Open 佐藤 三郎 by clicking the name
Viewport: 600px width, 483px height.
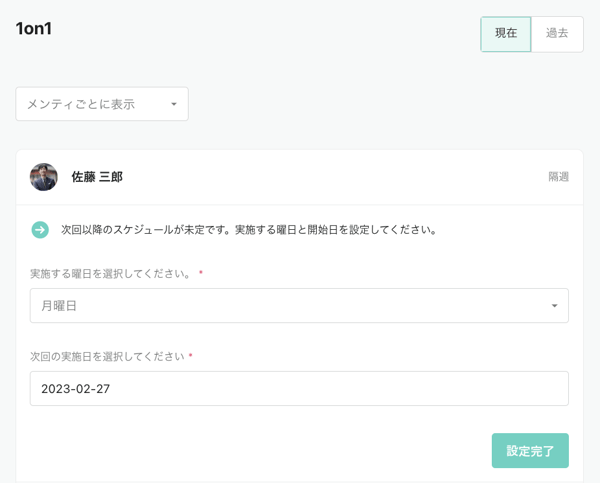(x=97, y=177)
